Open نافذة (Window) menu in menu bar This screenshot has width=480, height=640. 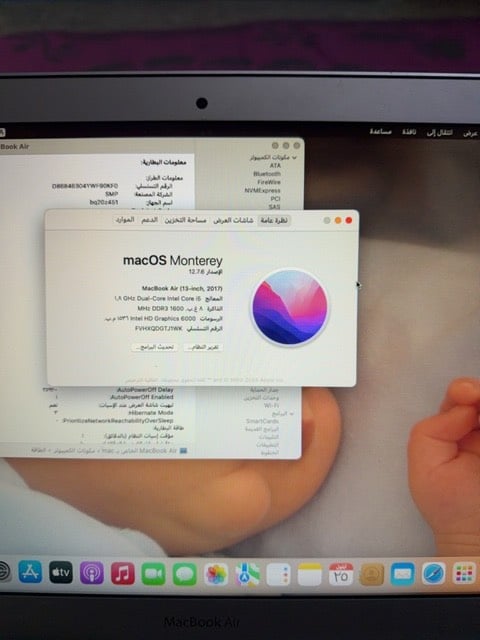click(409, 132)
